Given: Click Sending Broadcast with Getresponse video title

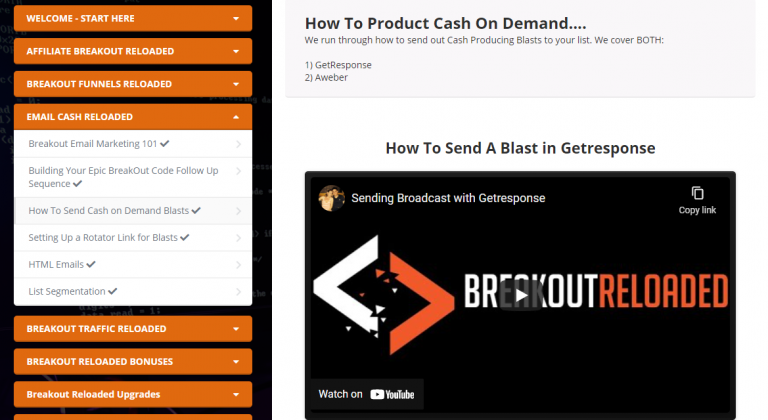Looking at the screenshot, I should click(x=448, y=198).
